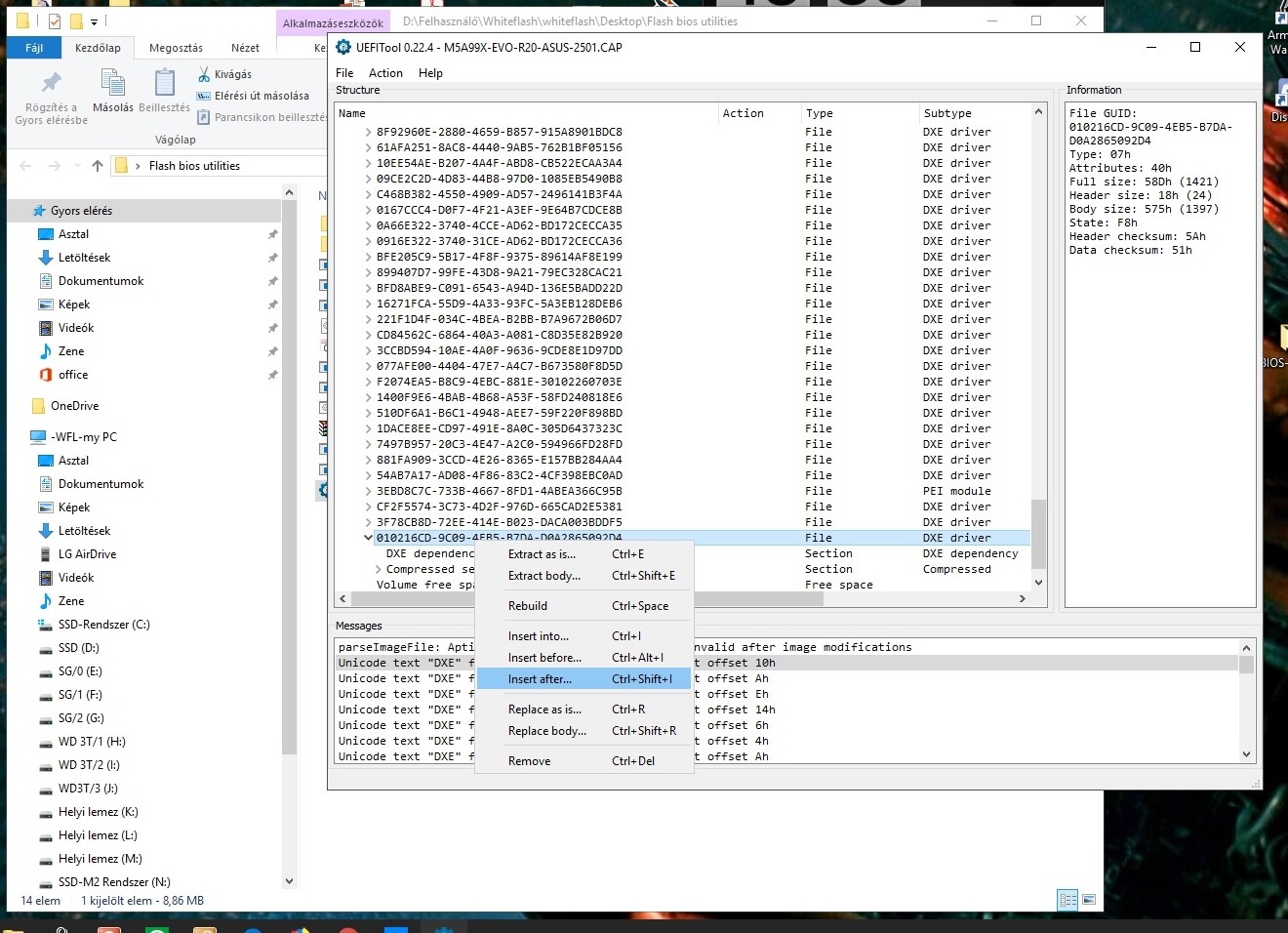Expand the 54AB7A17-AD08 file entry
Screen dimensions: 1288x933
tap(368, 475)
